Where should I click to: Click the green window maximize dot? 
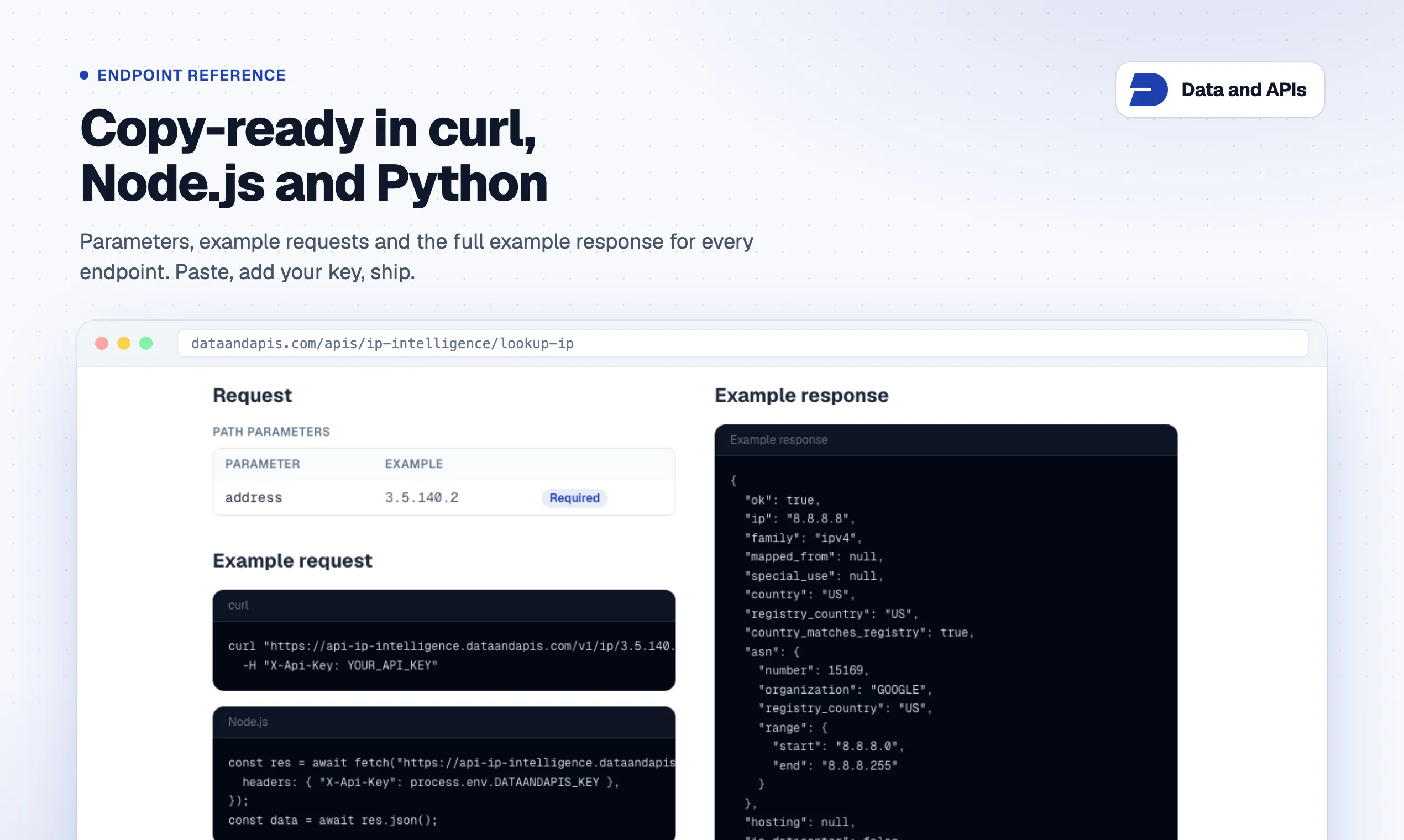146,343
